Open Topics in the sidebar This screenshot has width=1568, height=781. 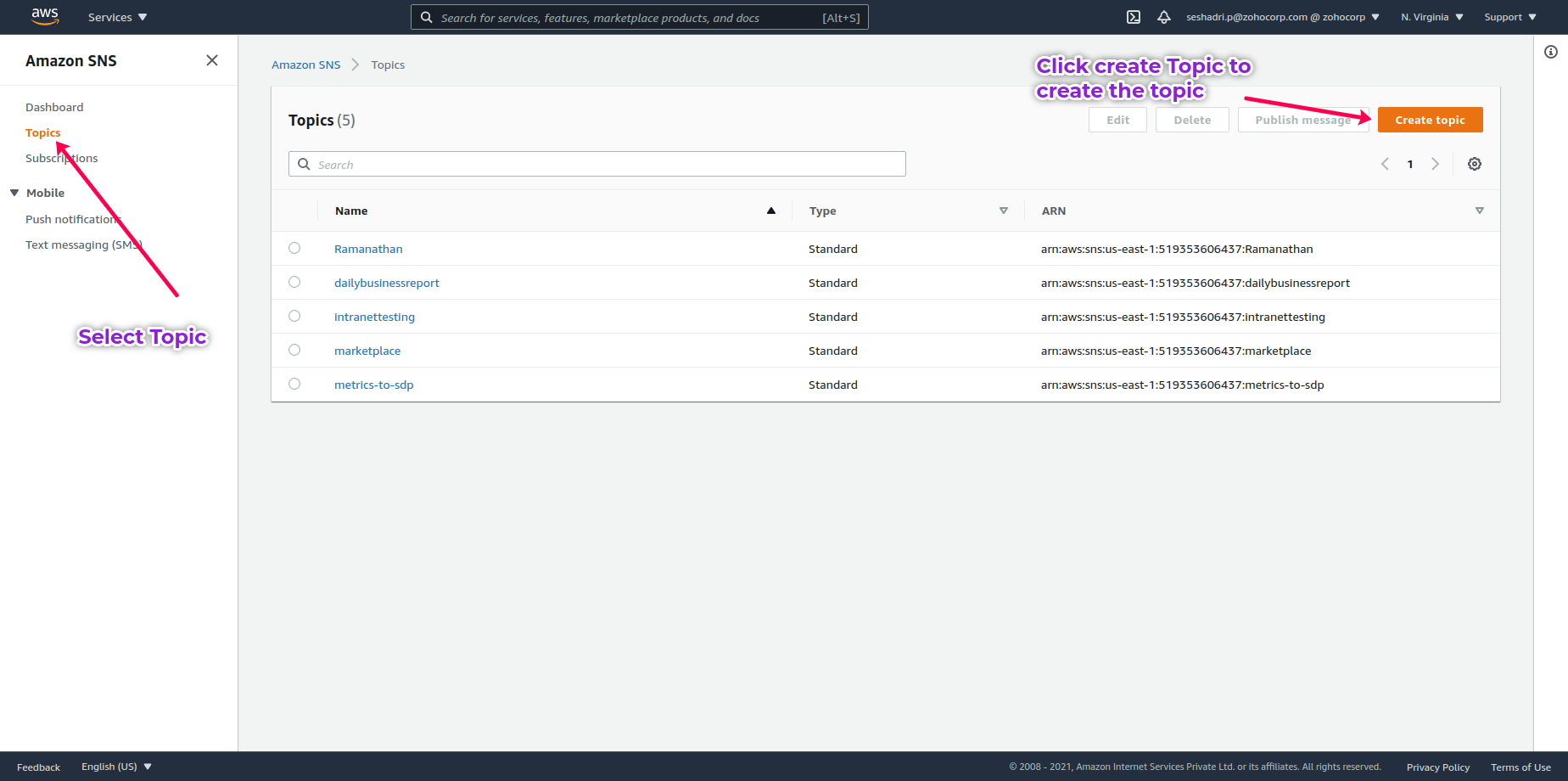43,132
